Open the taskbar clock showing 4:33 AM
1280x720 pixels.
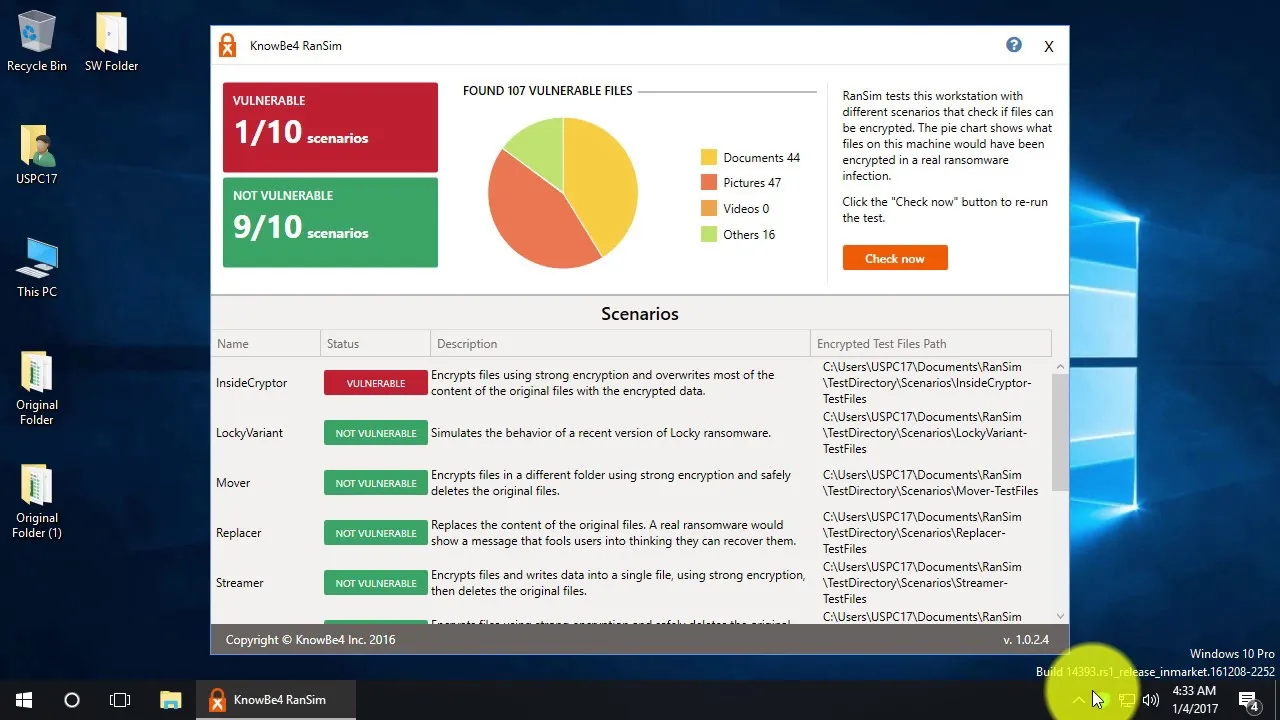tap(1195, 700)
